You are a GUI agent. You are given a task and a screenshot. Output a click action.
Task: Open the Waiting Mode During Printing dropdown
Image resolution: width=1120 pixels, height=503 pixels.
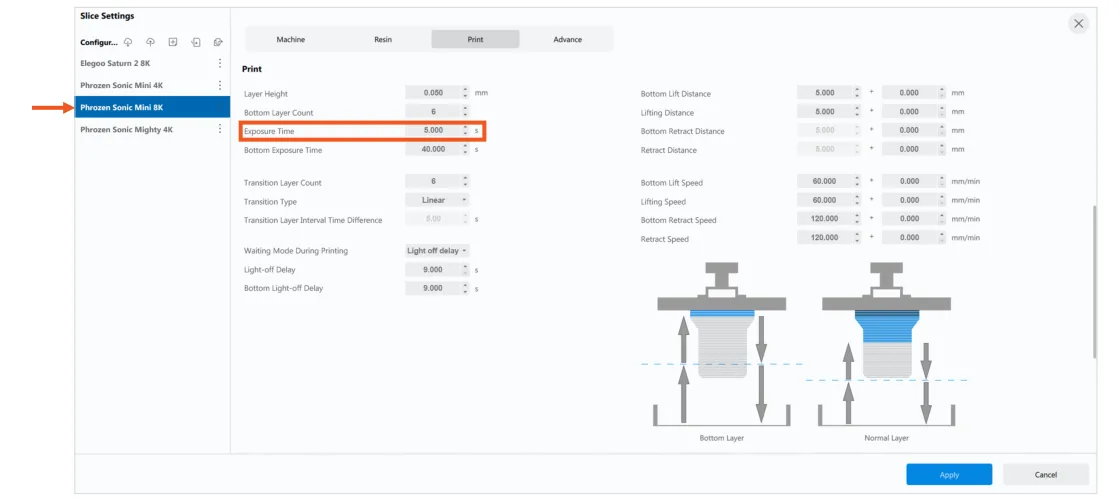pos(438,250)
